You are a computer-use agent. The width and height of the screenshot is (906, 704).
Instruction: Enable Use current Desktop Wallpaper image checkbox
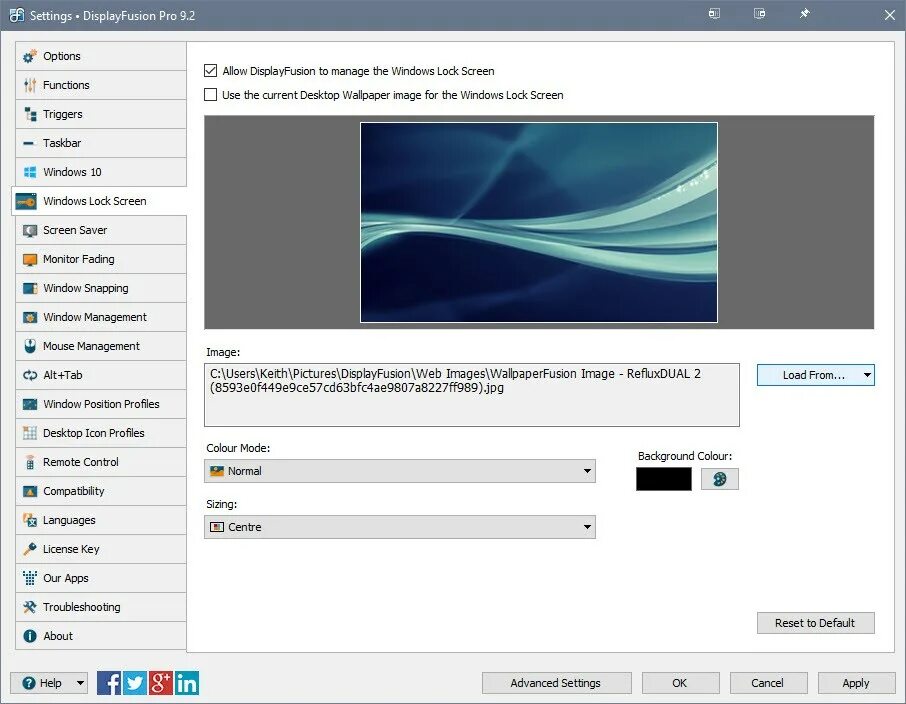(x=210, y=95)
